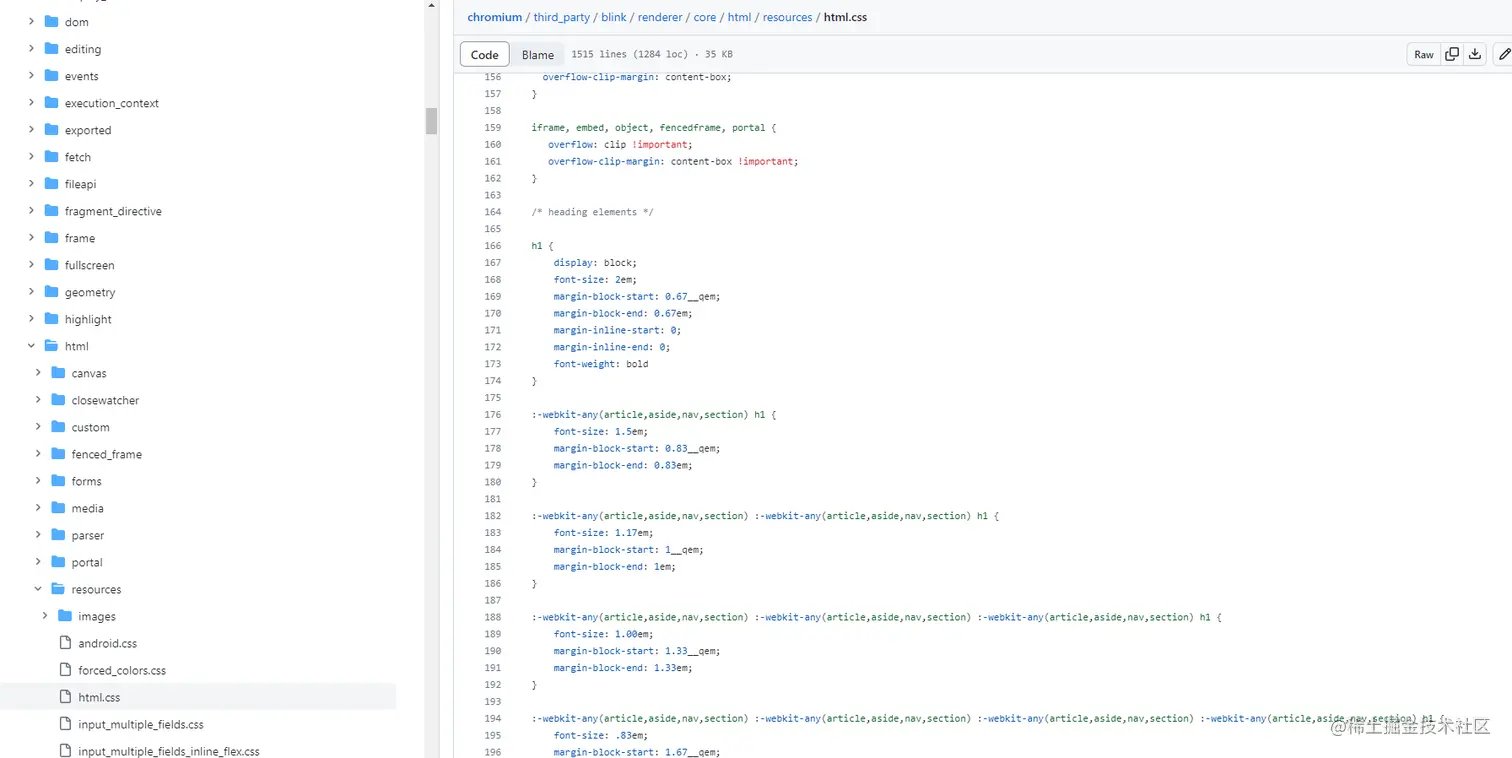The width and height of the screenshot is (1512, 758).
Task: Click the pencil edit file icon
Action: (1503, 54)
